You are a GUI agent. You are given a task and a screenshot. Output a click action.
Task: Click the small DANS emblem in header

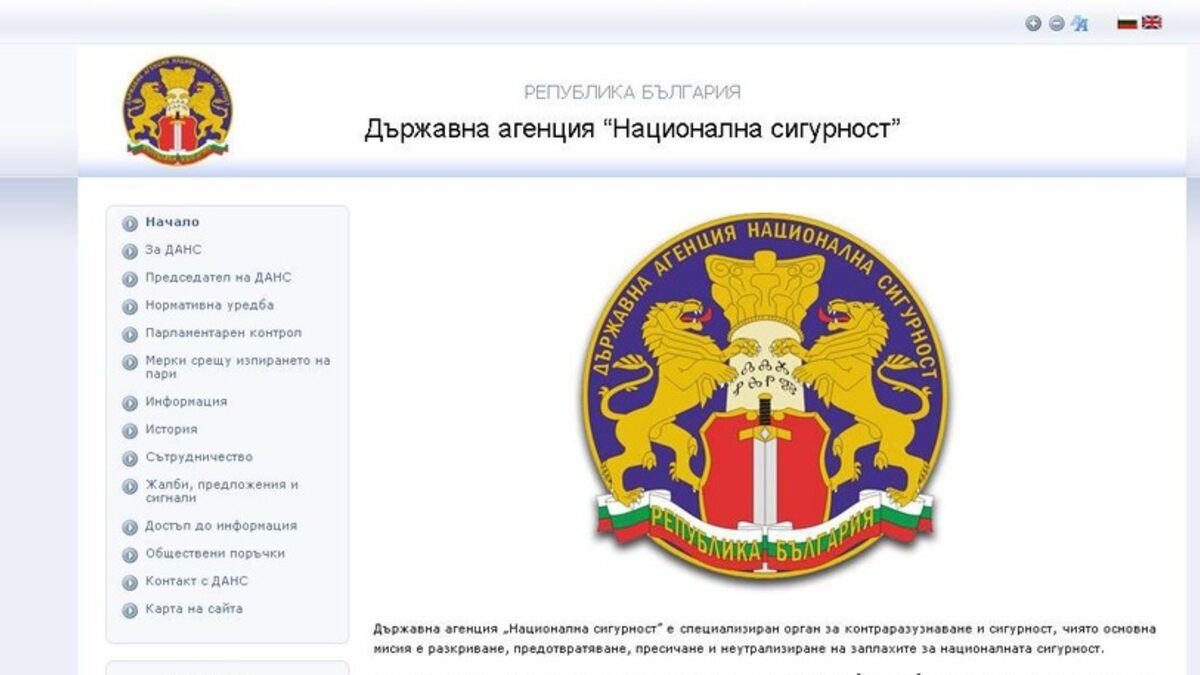(x=178, y=110)
